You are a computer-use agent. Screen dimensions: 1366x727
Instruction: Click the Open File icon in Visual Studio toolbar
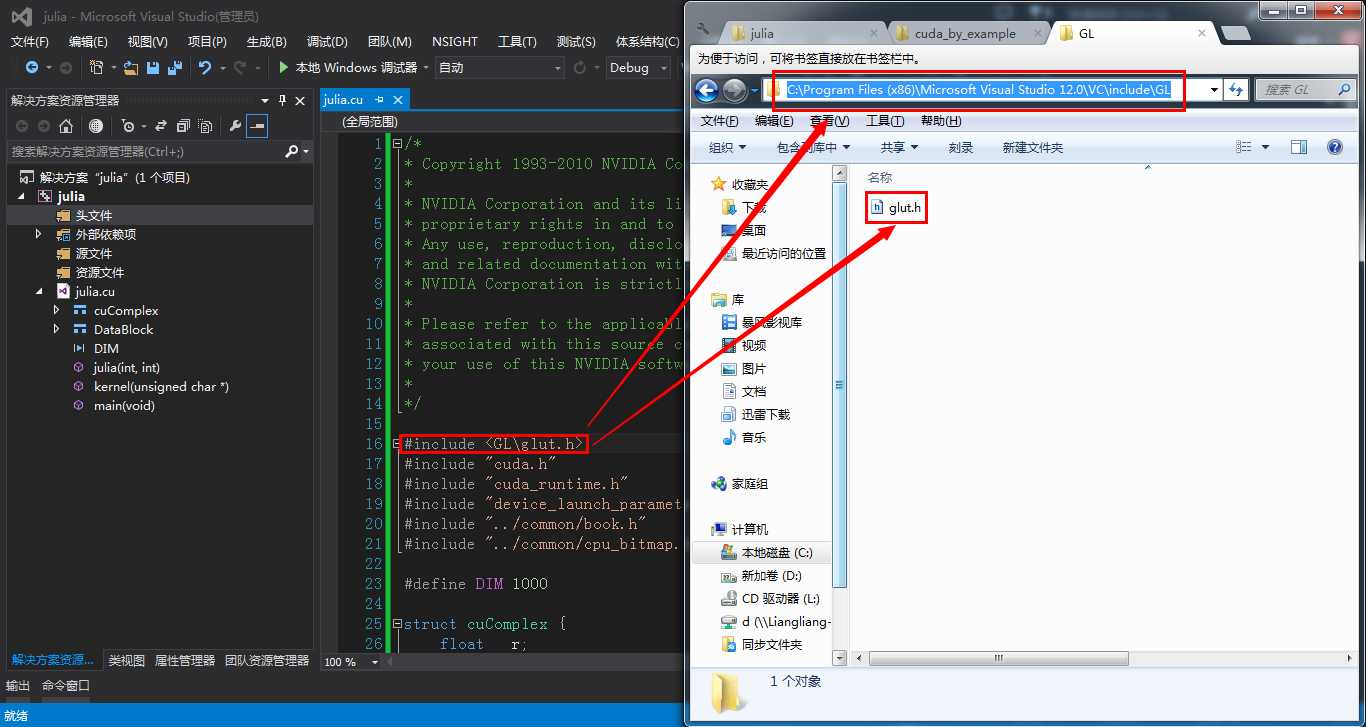click(x=131, y=68)
